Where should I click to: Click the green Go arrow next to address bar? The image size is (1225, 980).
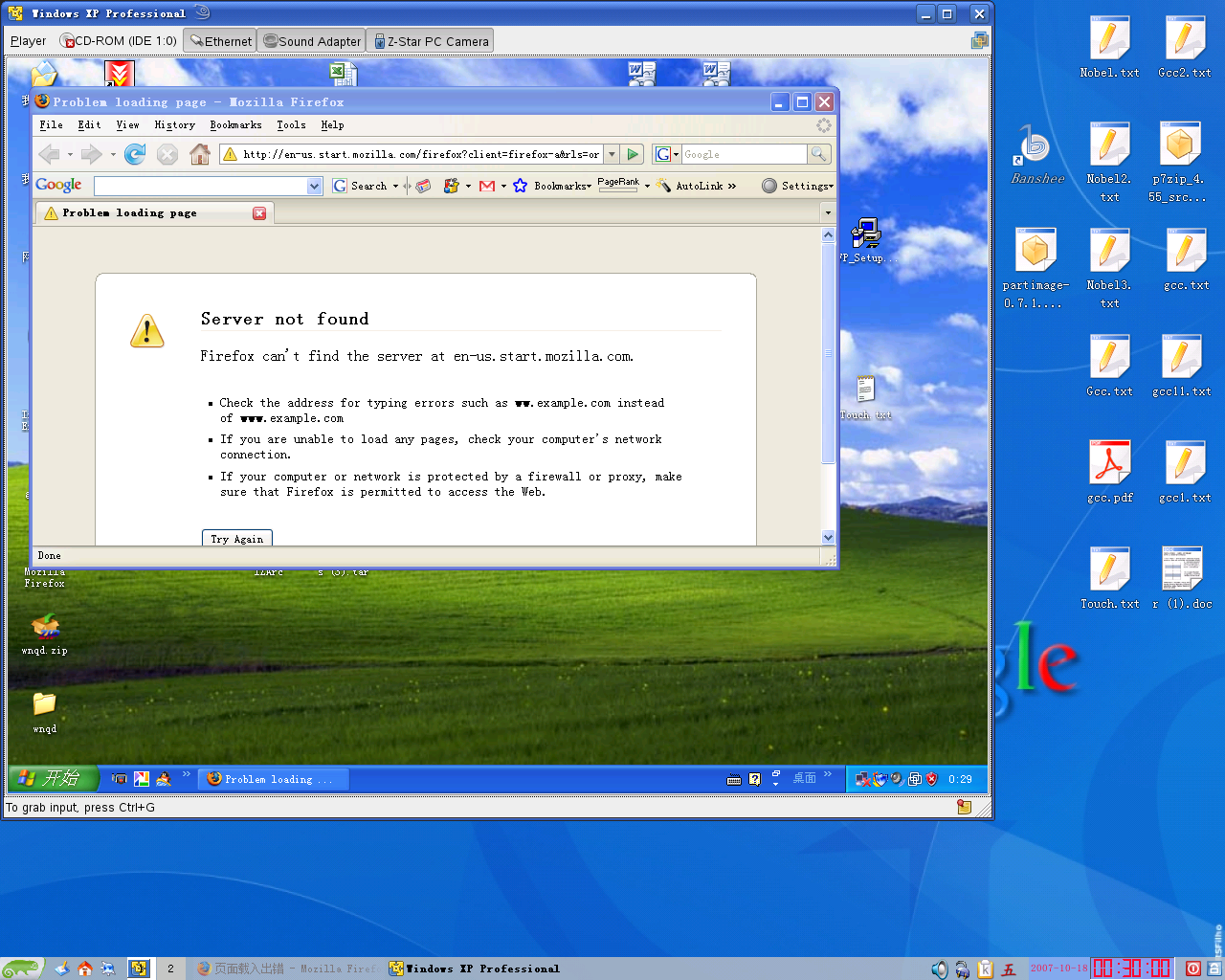[x=633, y=154]
